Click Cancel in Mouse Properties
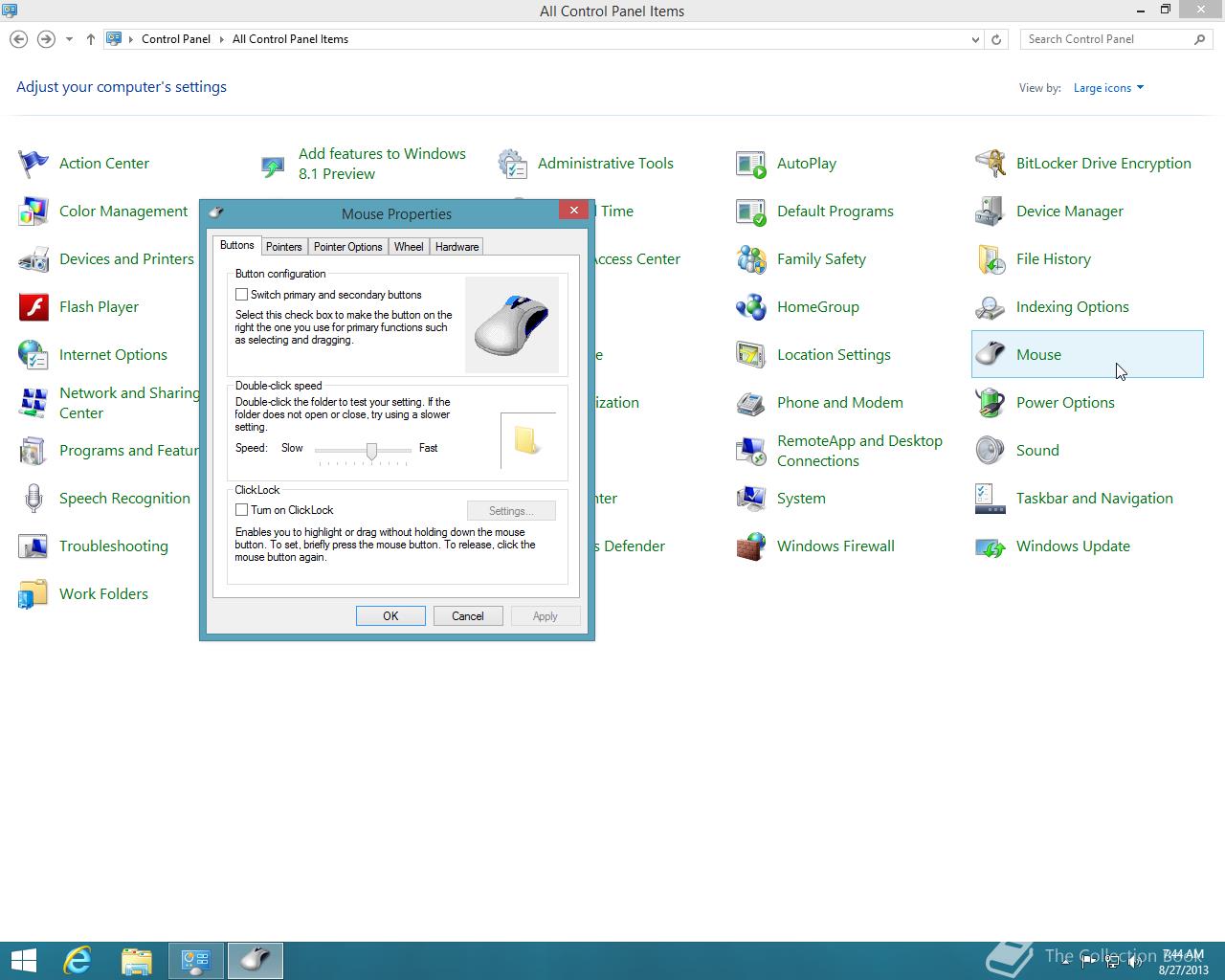Image resolution: width=1225 pixels, height=980 pixels. tap(468, 616)
